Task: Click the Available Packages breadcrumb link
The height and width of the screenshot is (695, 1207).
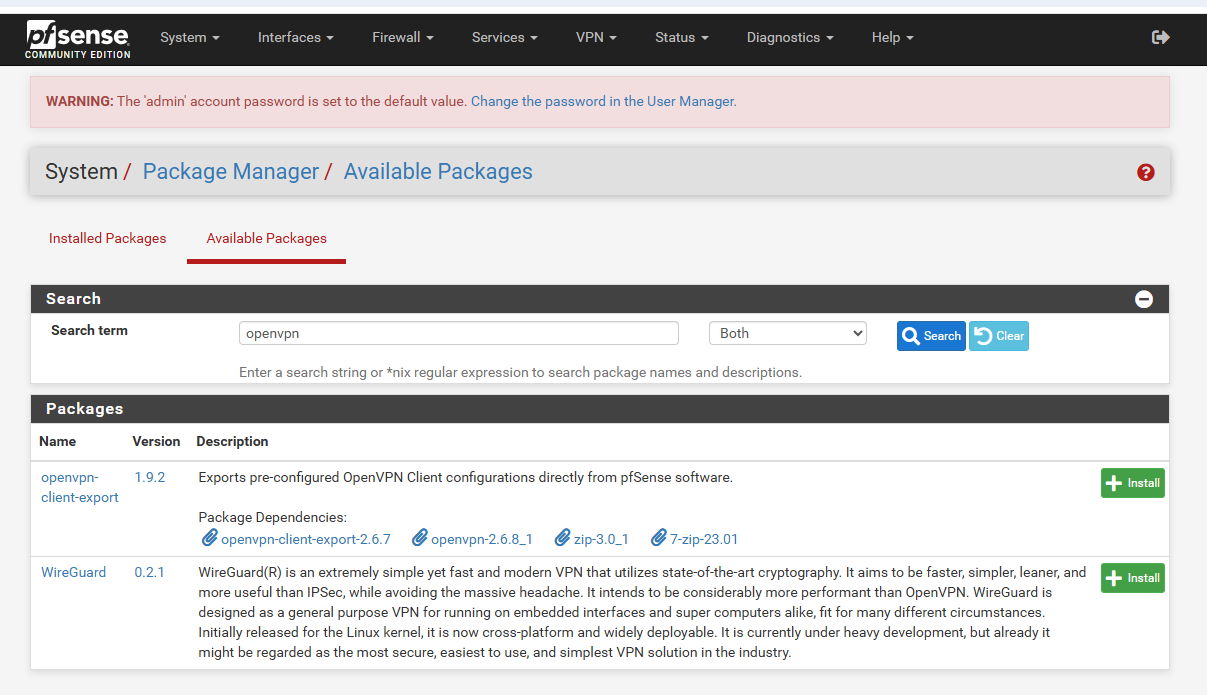Action: pyautogui.click(x=438, y=172)
